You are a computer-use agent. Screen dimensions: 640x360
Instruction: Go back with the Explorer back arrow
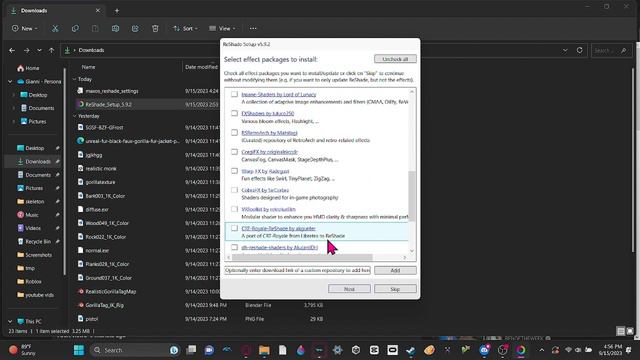click(12, 50)
